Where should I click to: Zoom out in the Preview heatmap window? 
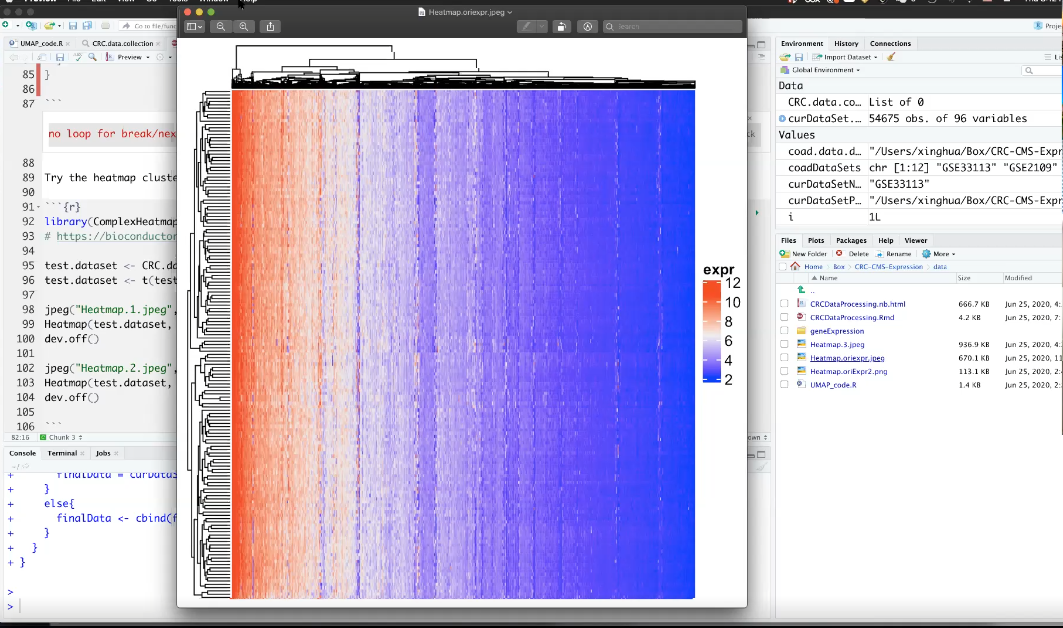click(221, 26)
